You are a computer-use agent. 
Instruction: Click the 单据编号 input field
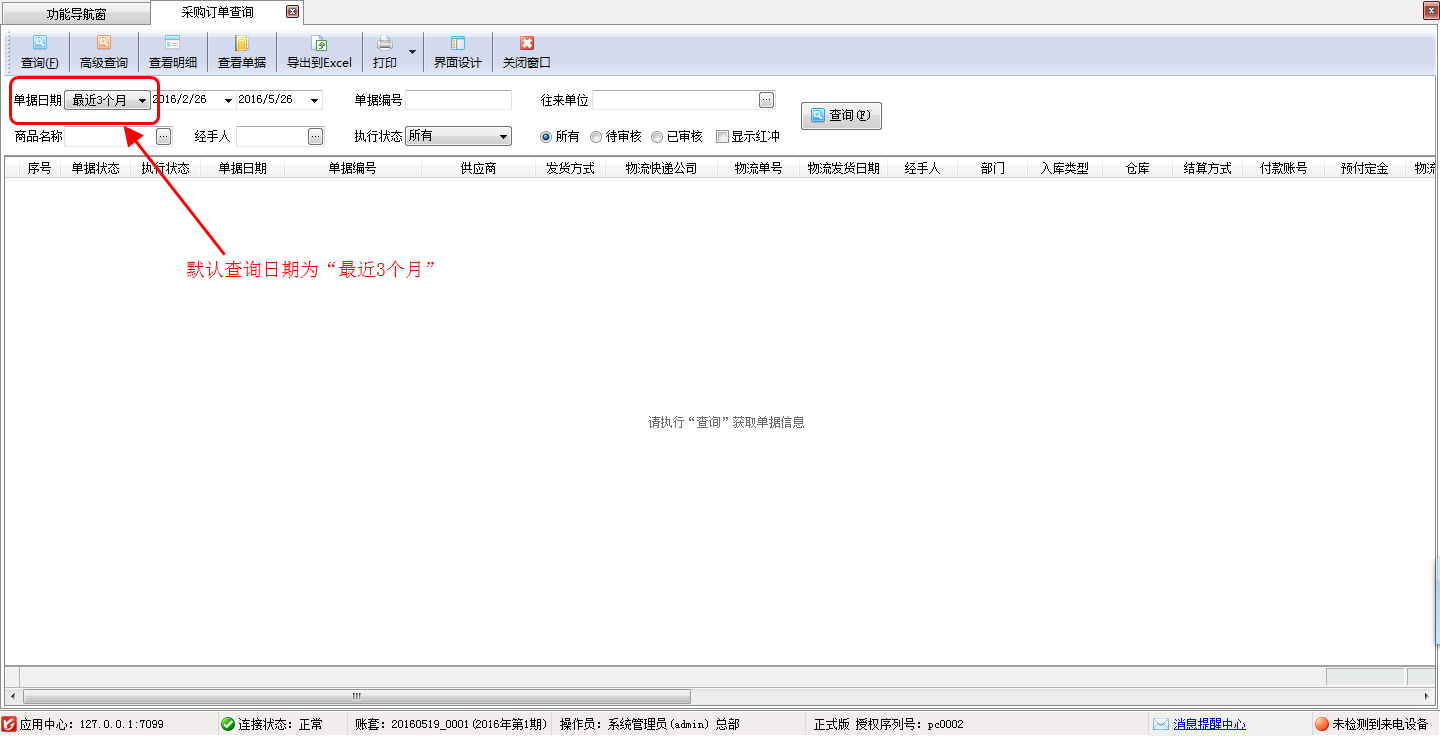[458, 100]
